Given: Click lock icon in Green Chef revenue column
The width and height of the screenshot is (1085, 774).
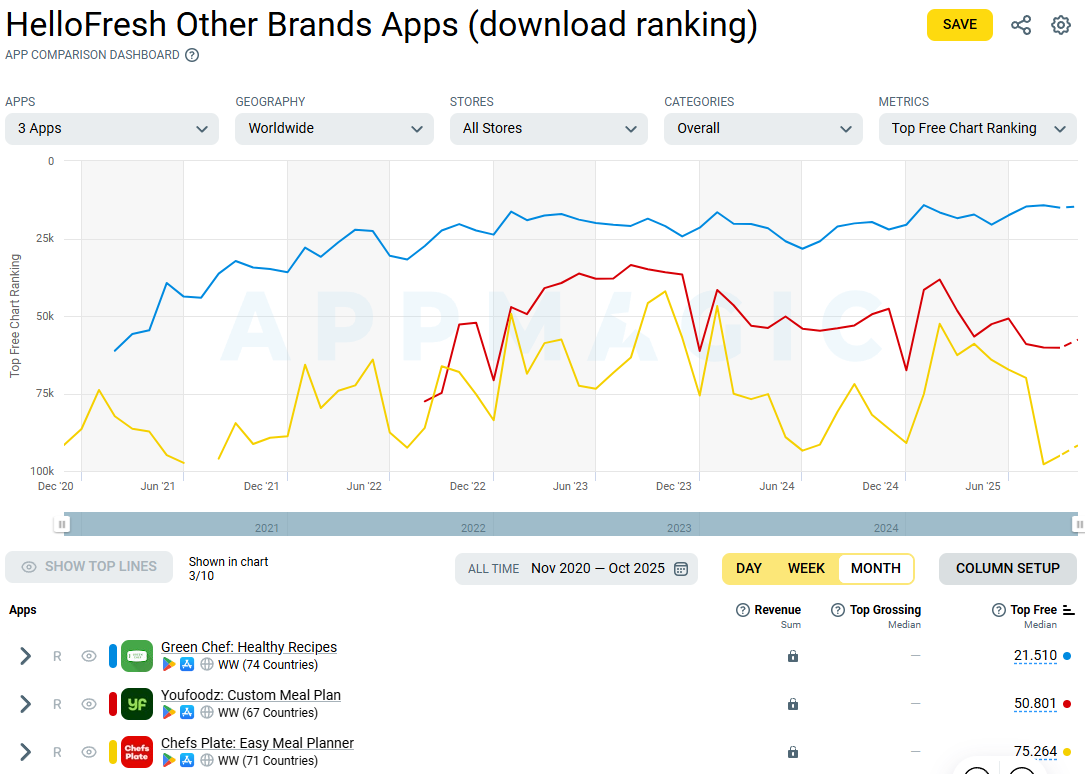Looking at the screenshot, I should point(793,656).
